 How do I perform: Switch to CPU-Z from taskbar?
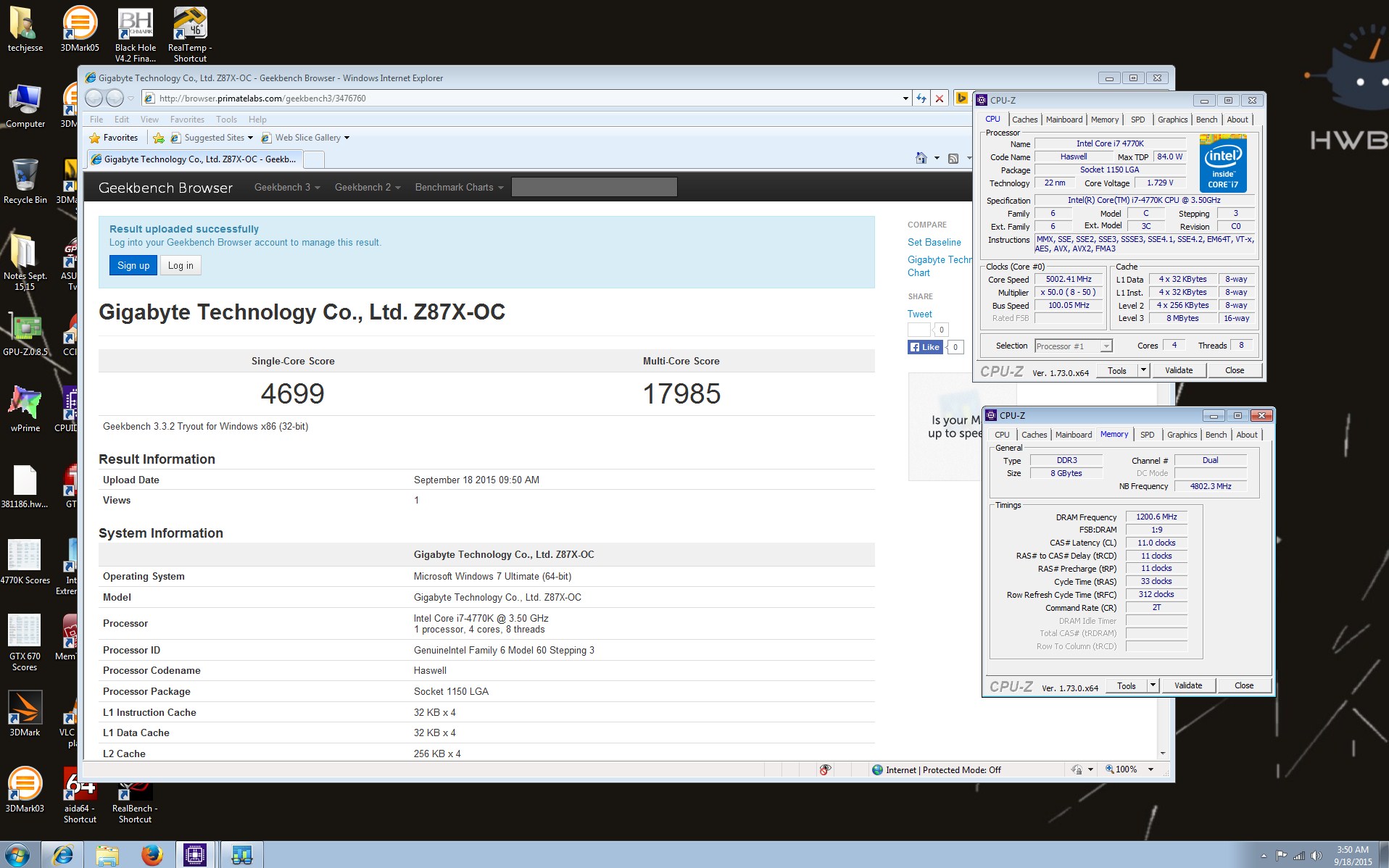195,855
